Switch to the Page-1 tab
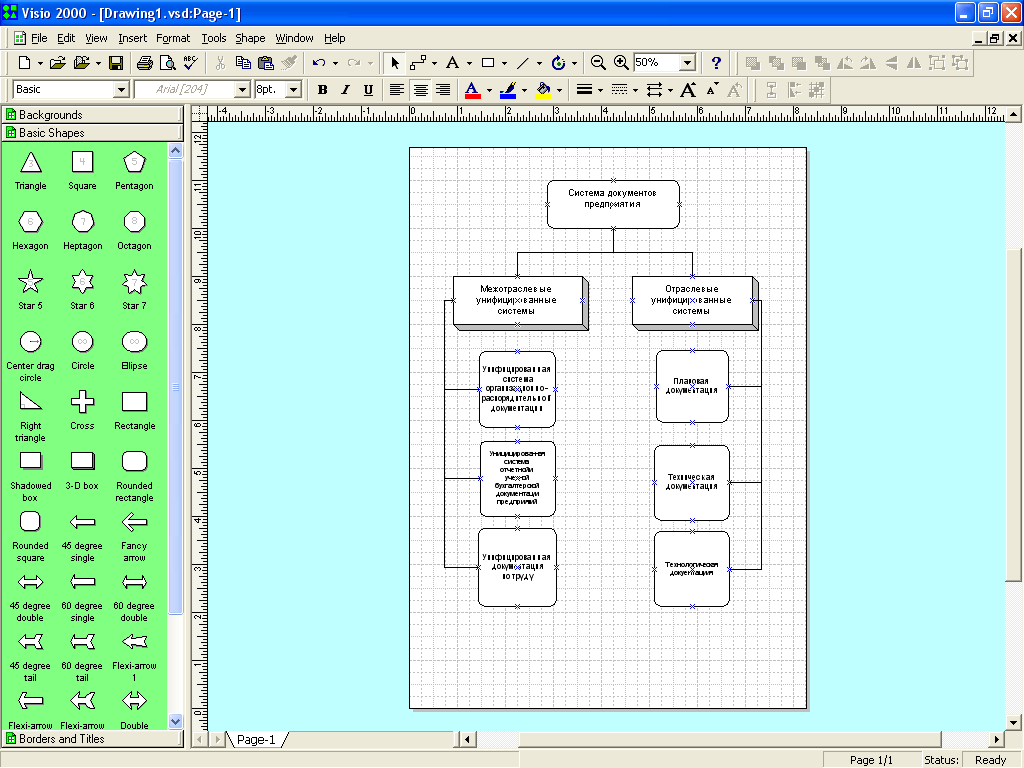The image size is (1024, 768). (256, 739)
